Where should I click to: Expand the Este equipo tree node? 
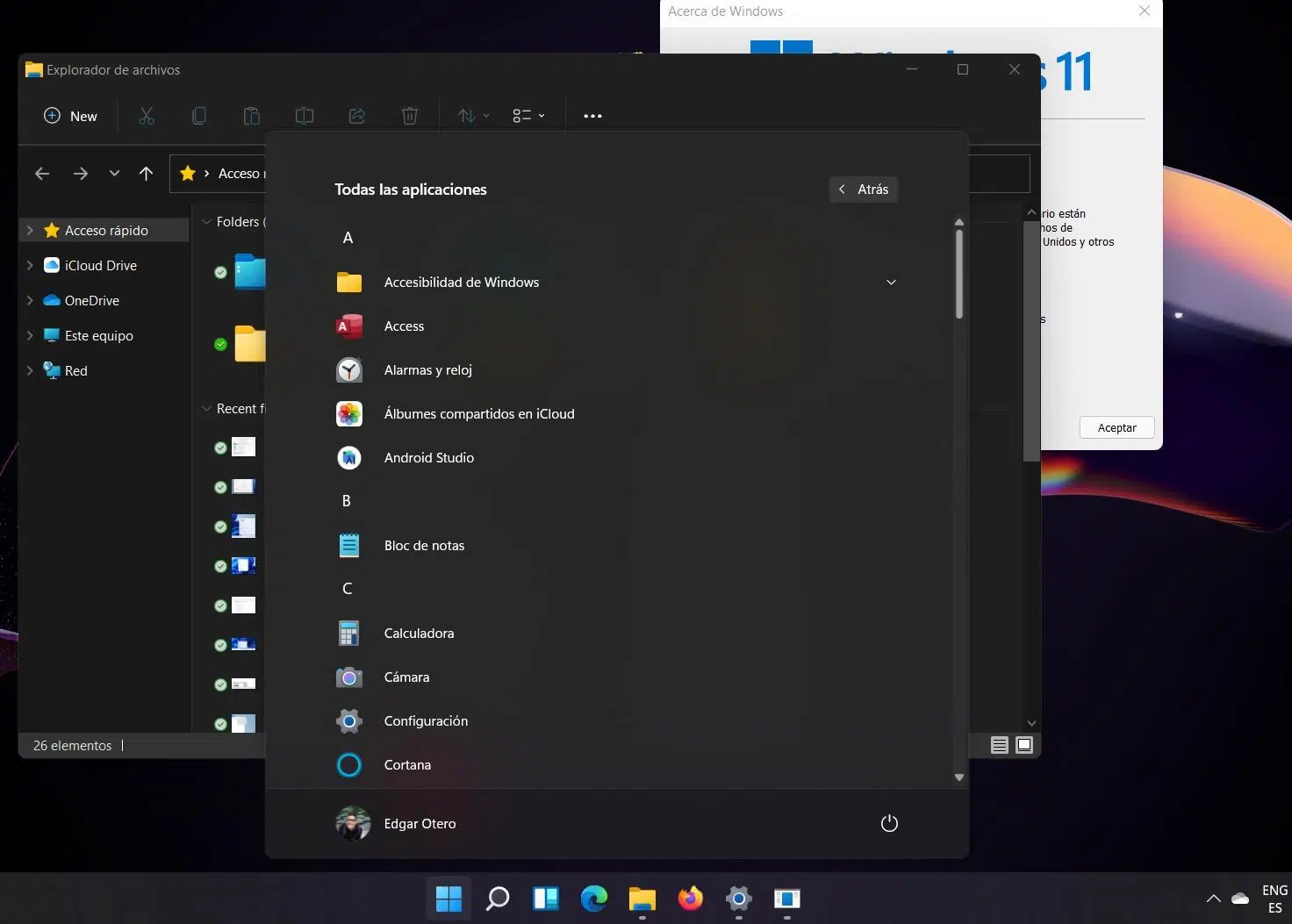click(30, 335)
